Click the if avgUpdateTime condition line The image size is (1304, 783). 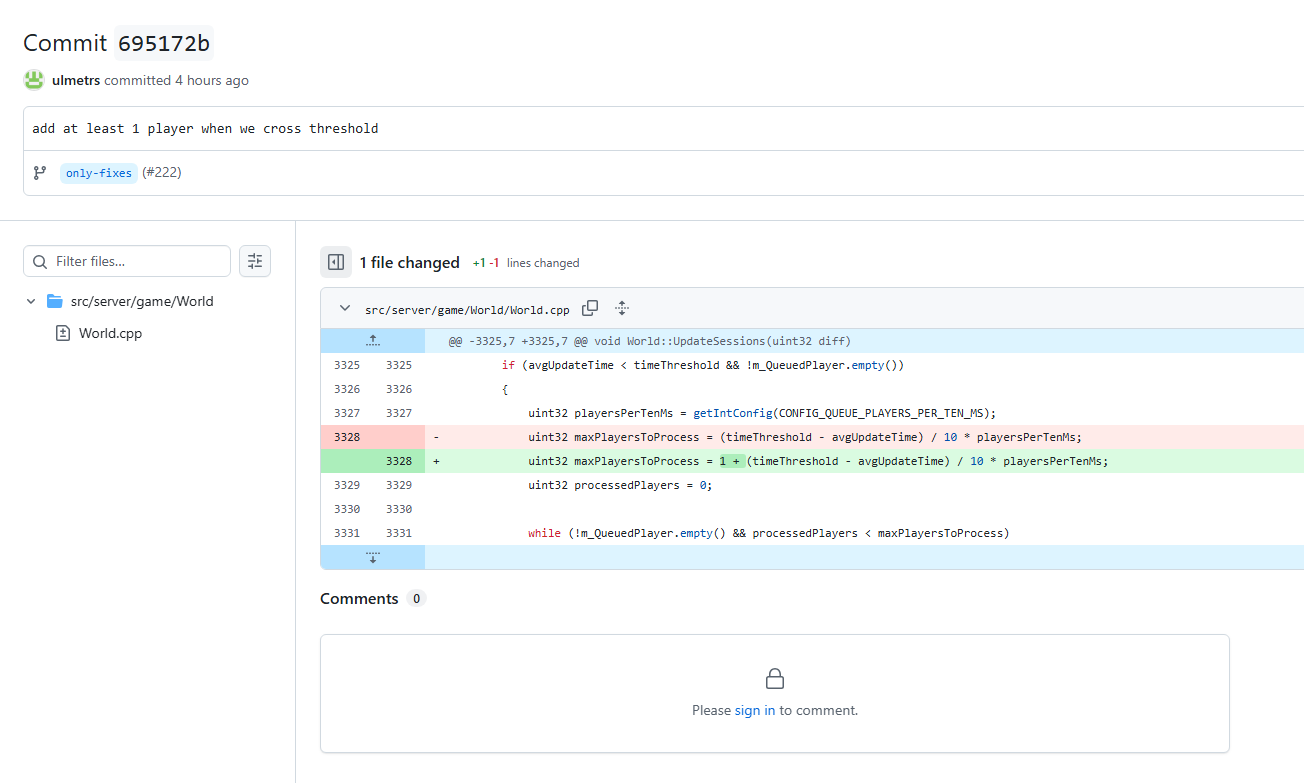point(702,365)
